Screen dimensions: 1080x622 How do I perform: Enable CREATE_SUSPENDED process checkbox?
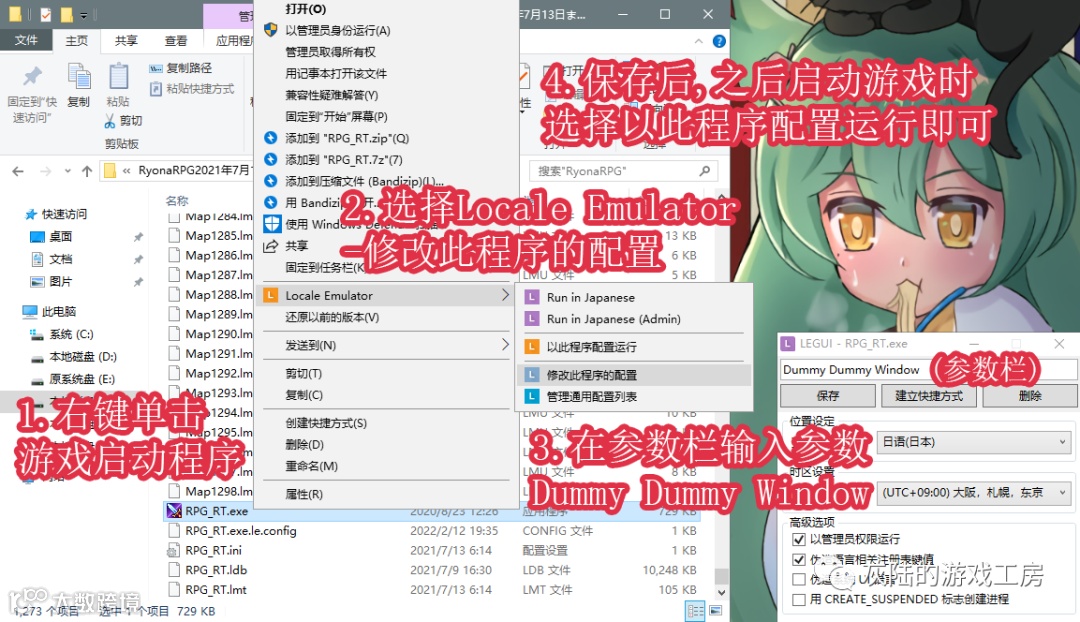tap(799, 599)
